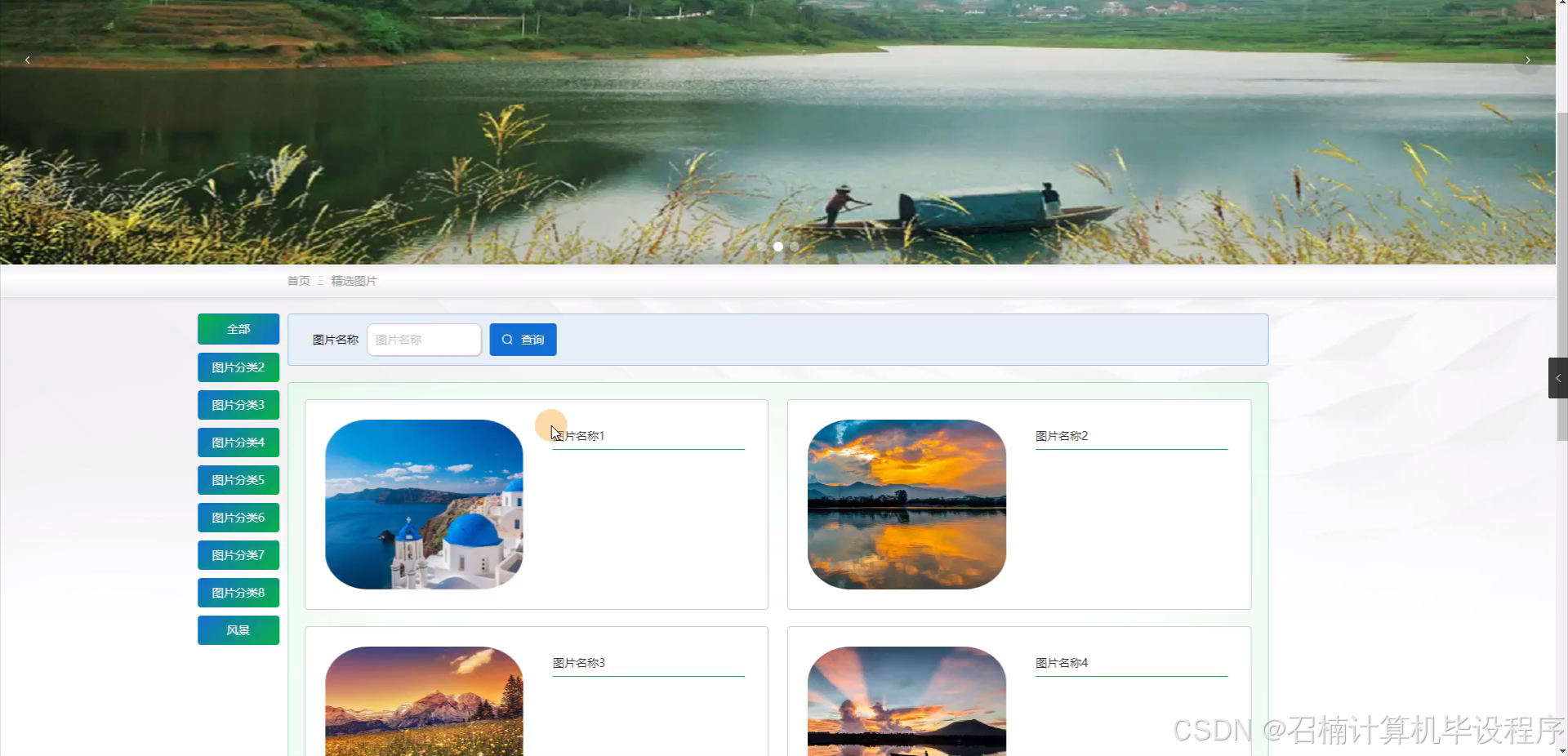Click the 精选图片 breadcrumb item

coord(354,281)
